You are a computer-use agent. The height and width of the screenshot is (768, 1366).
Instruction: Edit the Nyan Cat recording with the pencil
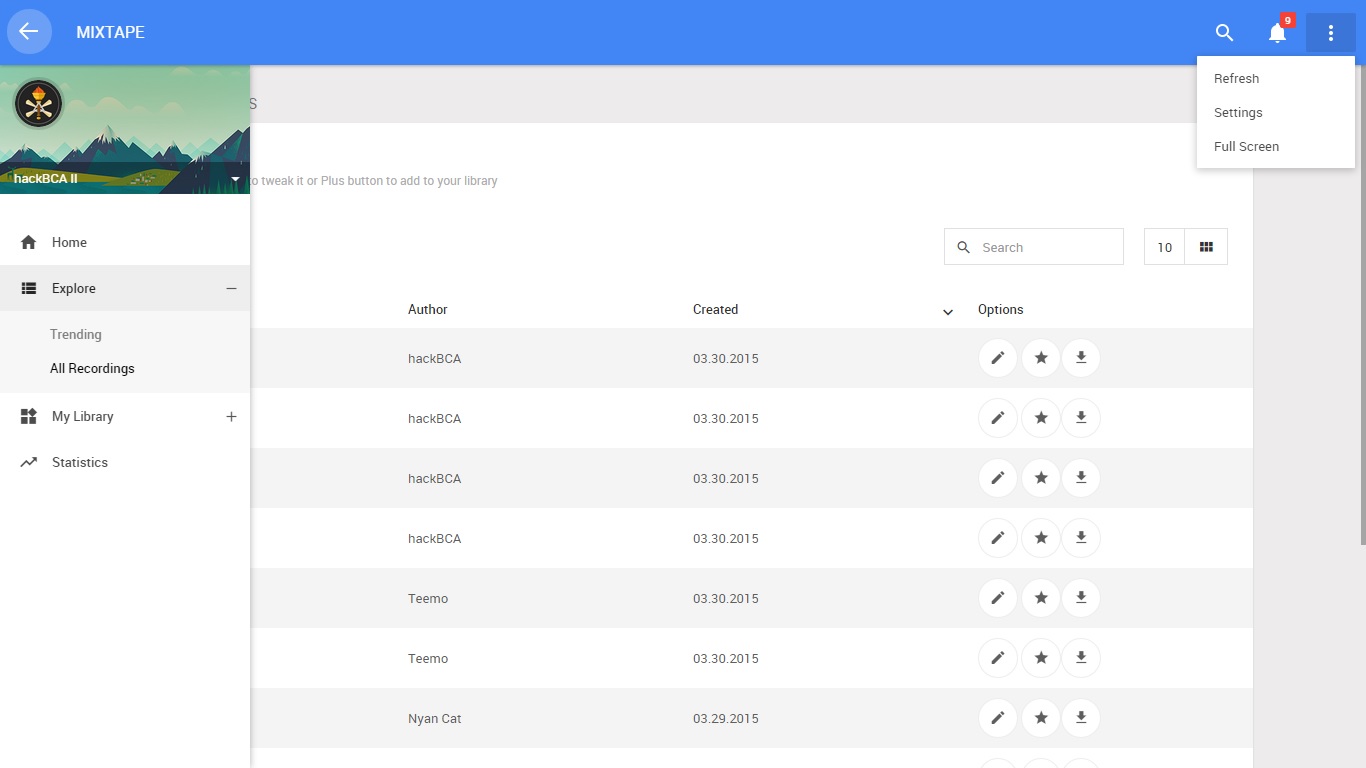click(x=997, y=718)
